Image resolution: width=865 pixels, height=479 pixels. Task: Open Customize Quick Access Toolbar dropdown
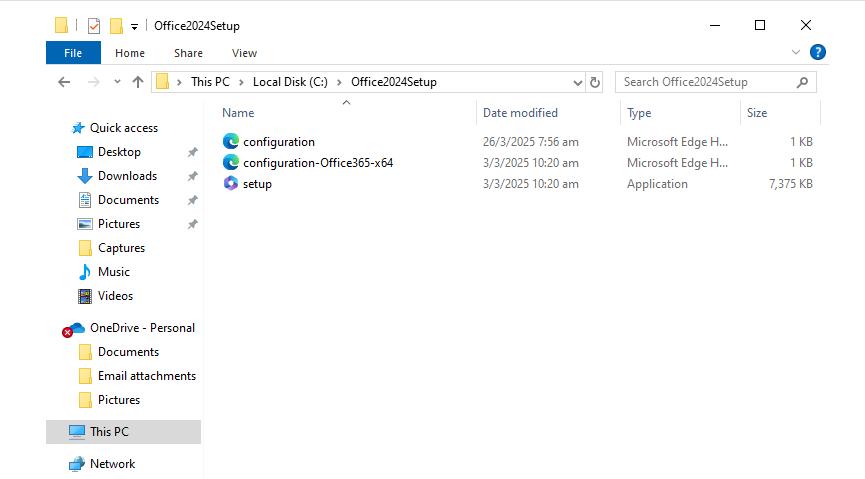pyautogui.click(x=134, y=26)
